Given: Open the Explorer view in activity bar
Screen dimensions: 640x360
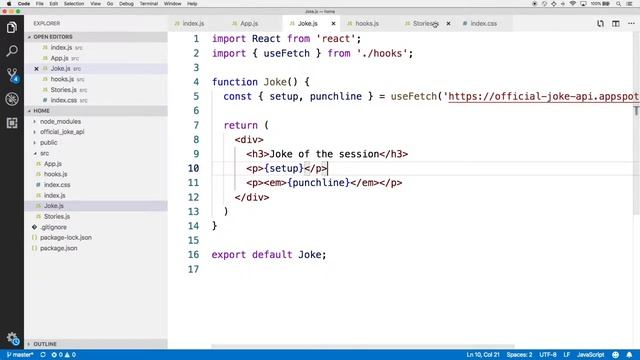Looking at the screenshot, I should pos(12,27).
